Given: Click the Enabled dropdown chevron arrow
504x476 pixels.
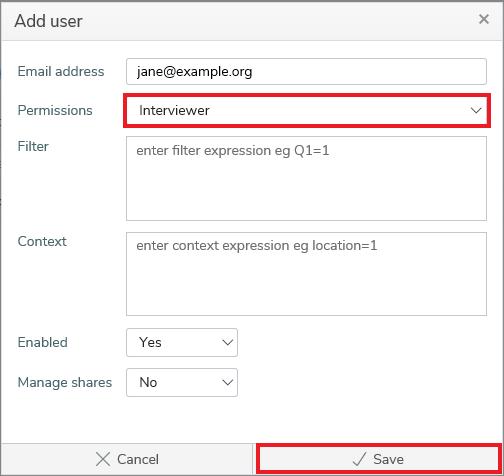Looking at the screenshot, I should click(227, 342).
